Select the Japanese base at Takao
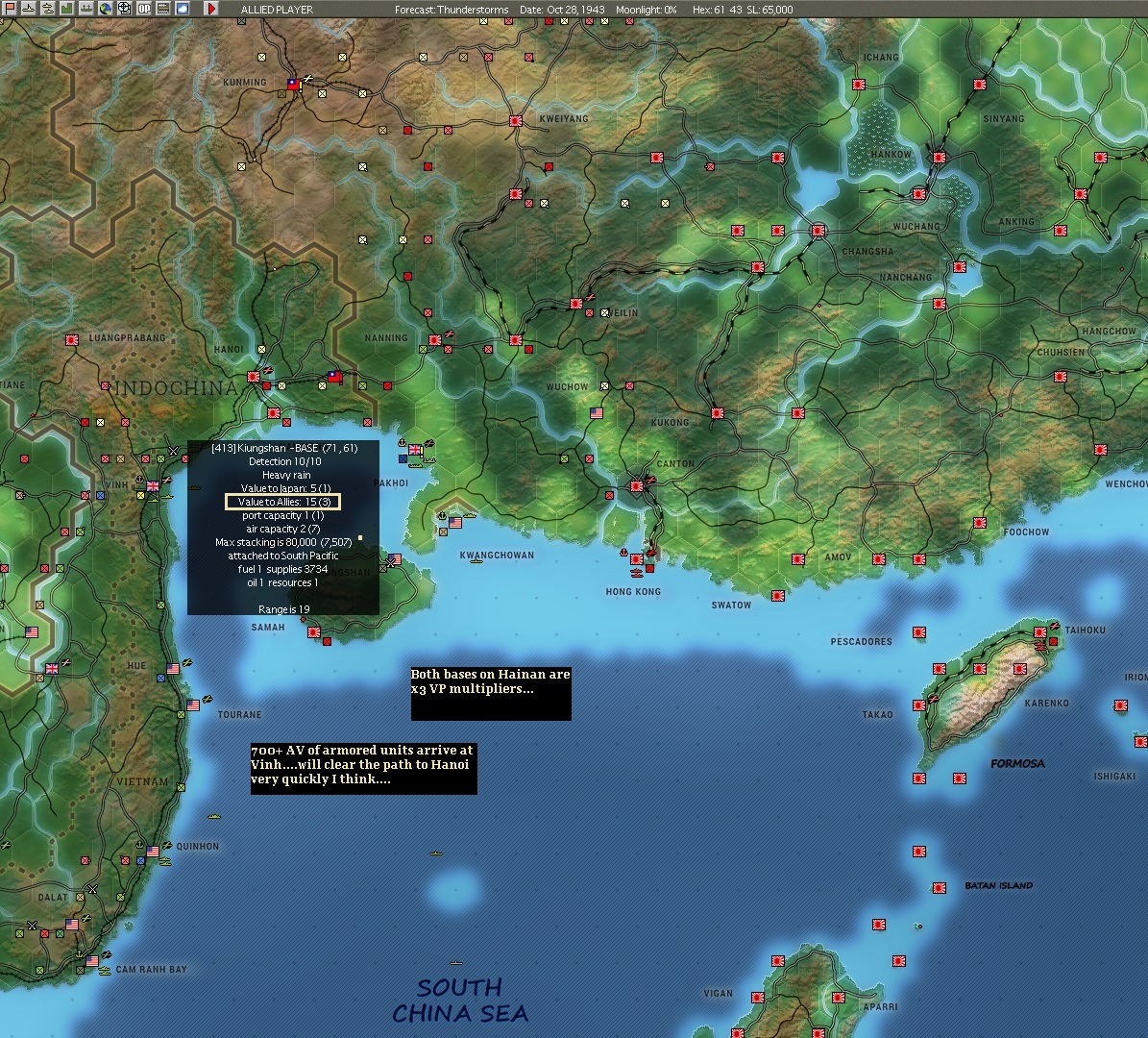This screenshot has height=1038, width=1148. pos(919,705)
